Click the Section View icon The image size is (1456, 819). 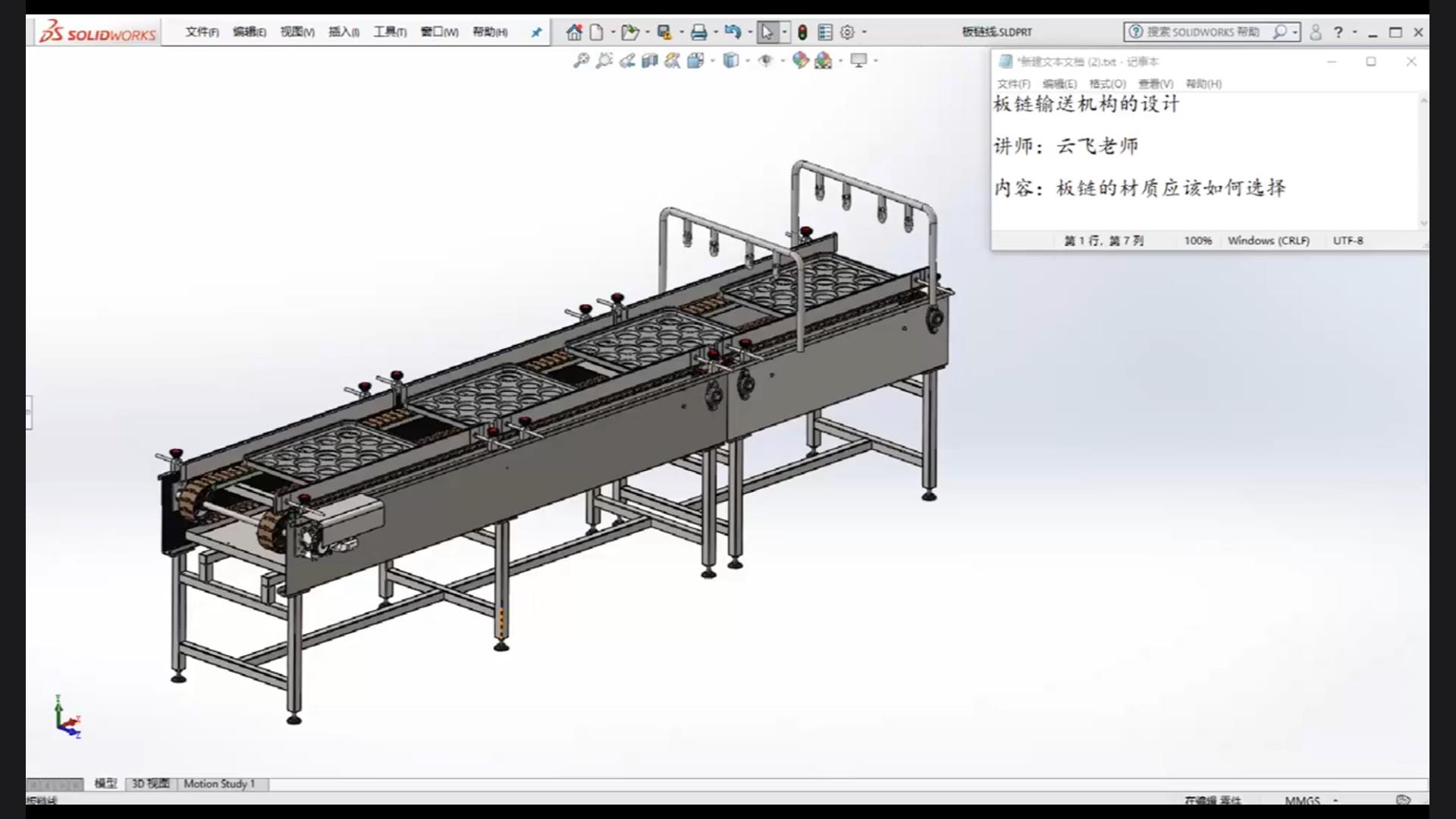pyautogui.click(x=650, y=61)
